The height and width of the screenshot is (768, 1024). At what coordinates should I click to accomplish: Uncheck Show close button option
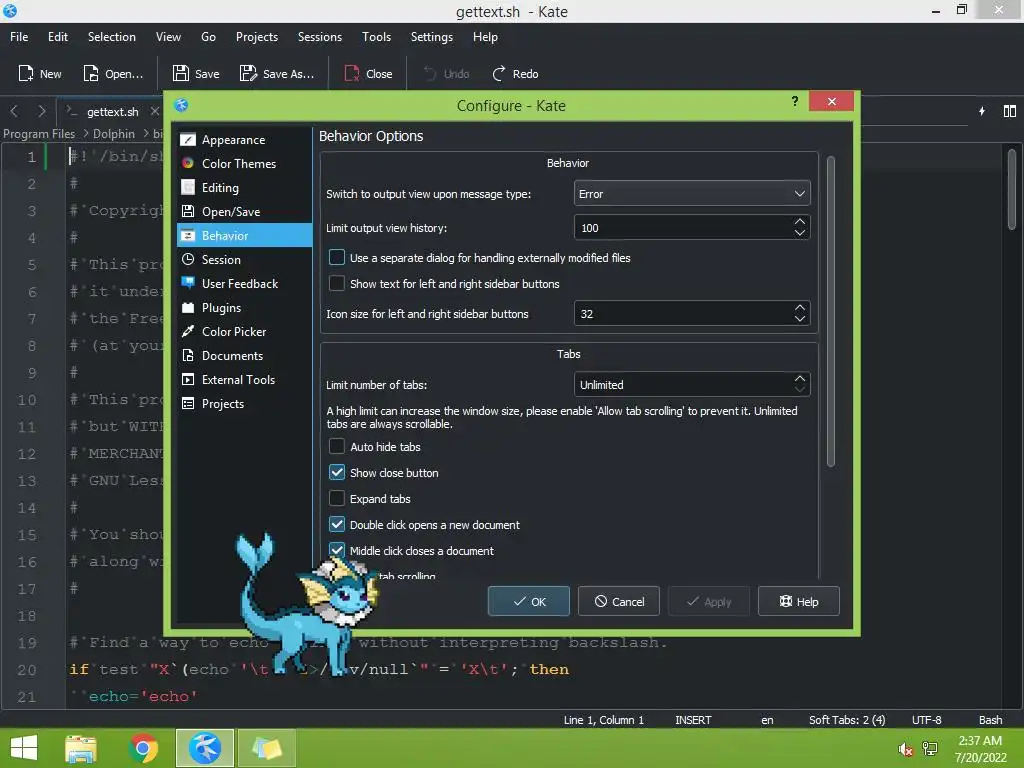click(337, 472)
